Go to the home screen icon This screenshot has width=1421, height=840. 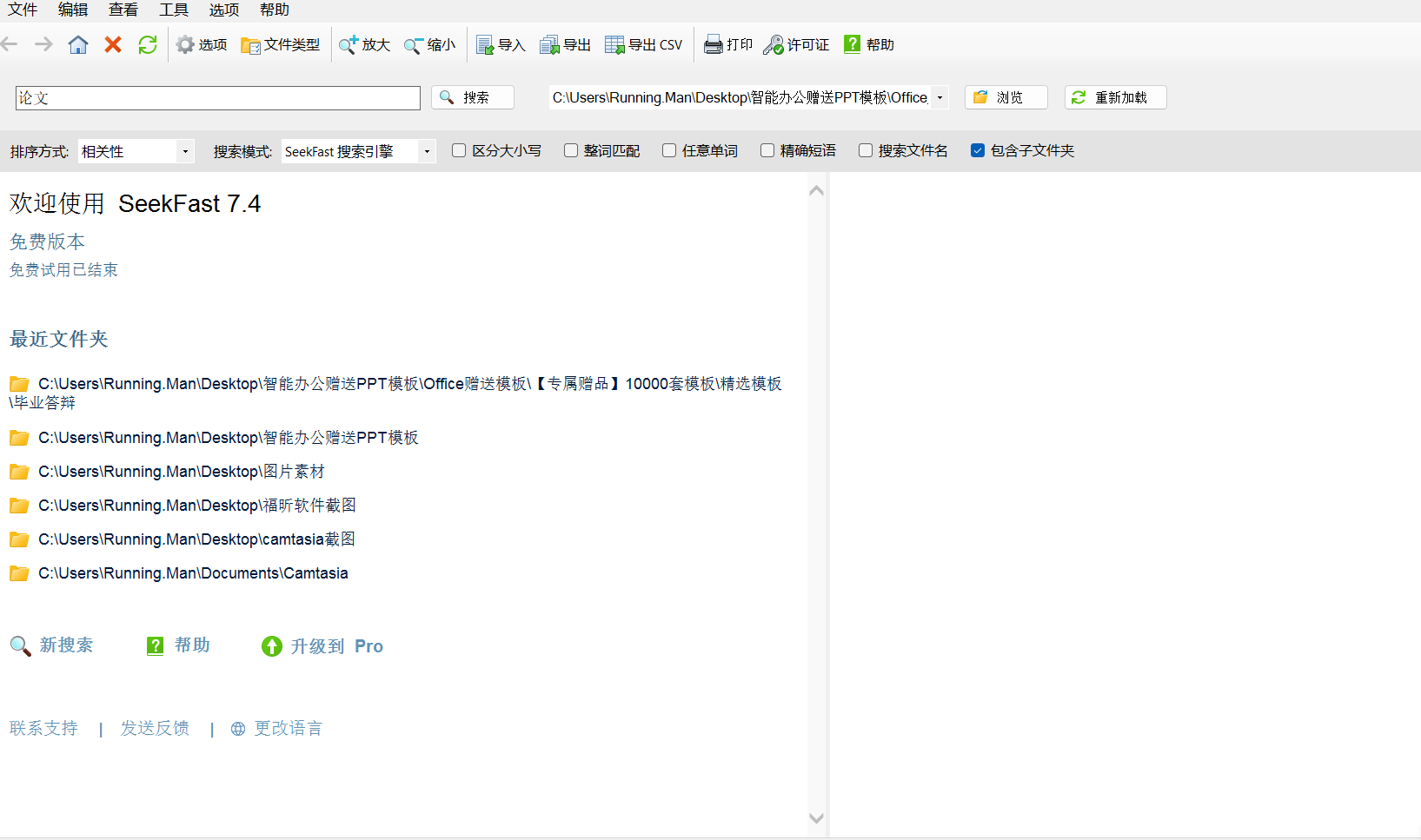(78, 44)
